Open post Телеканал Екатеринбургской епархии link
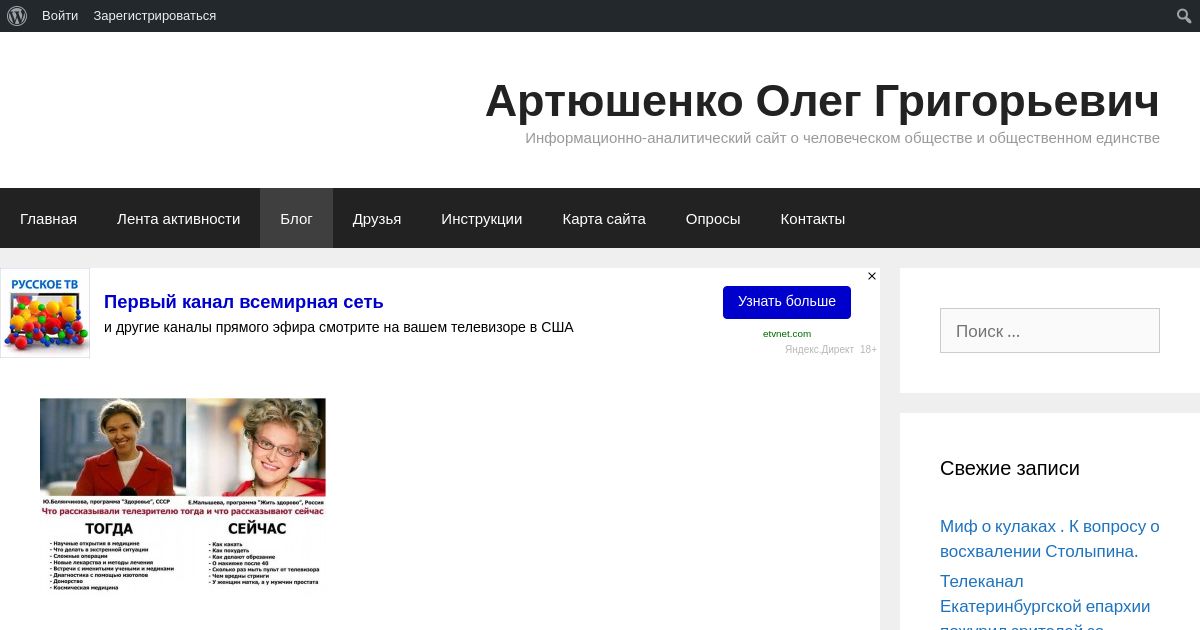Screen dimensions: 1200x630 (x=1045, y=600)
